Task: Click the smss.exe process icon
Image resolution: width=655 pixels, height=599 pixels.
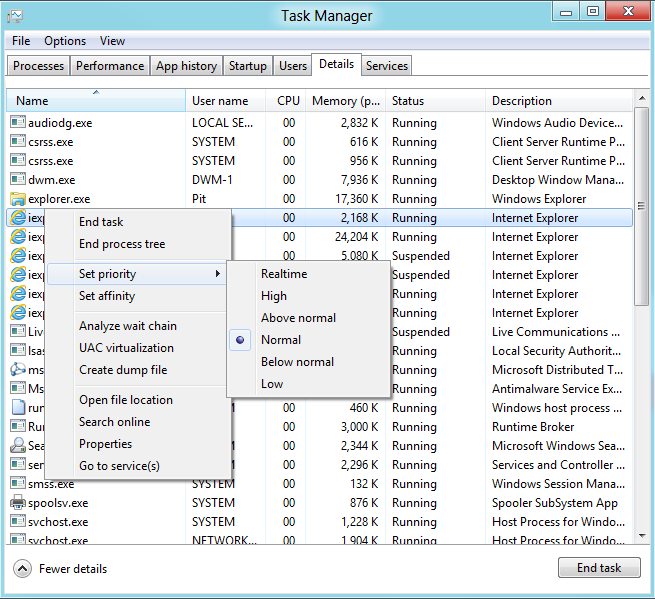Action: tap(18, 483)
